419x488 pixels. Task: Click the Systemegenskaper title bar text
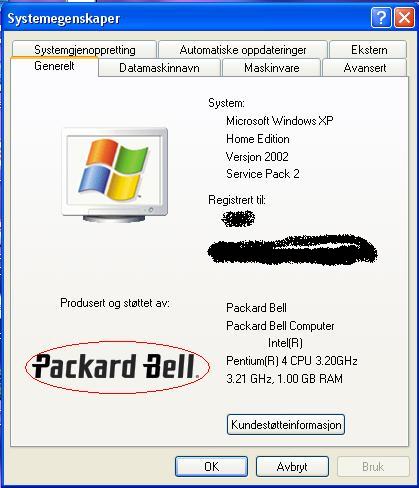point(64,18)
